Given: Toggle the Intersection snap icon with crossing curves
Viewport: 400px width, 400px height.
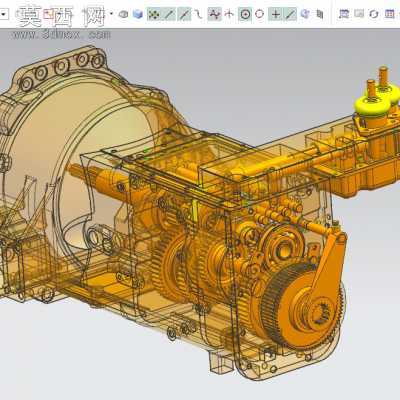Looking at the screenshot, I should 214,14.
